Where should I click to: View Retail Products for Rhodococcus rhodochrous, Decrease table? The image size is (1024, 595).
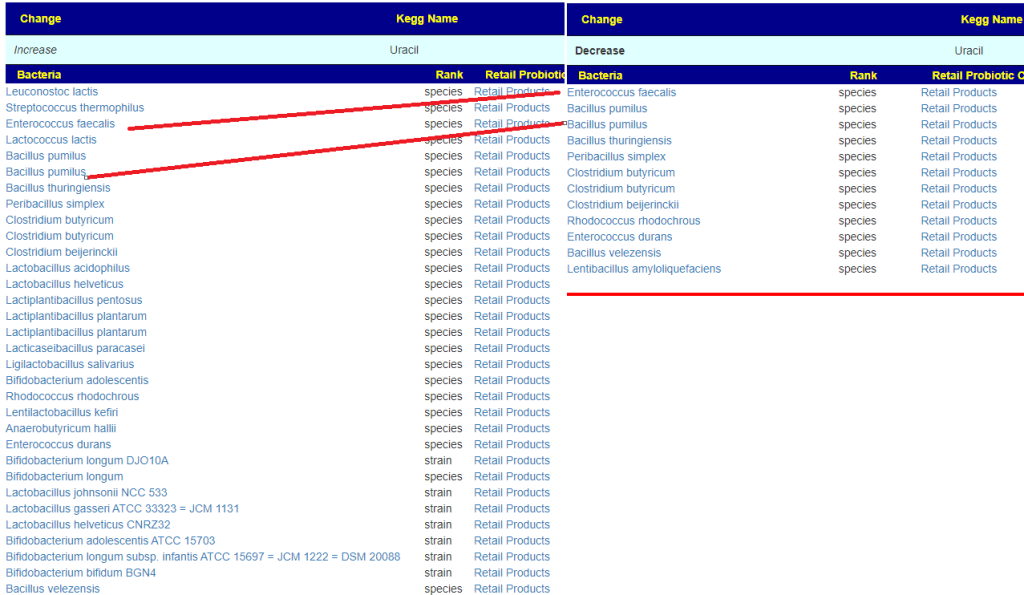[959, 221]
